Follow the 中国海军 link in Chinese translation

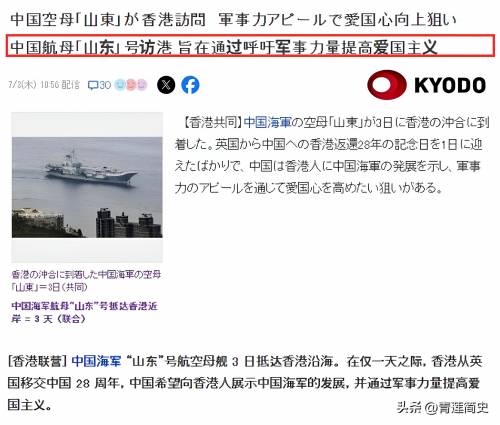[96, 361]
